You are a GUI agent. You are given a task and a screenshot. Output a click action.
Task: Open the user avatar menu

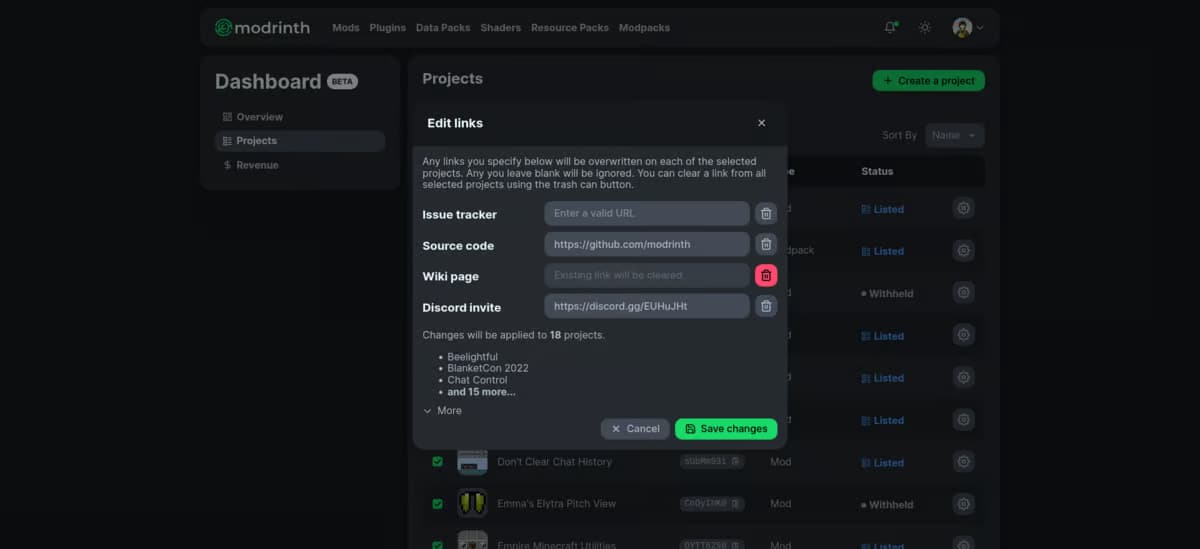pos(967,27)
